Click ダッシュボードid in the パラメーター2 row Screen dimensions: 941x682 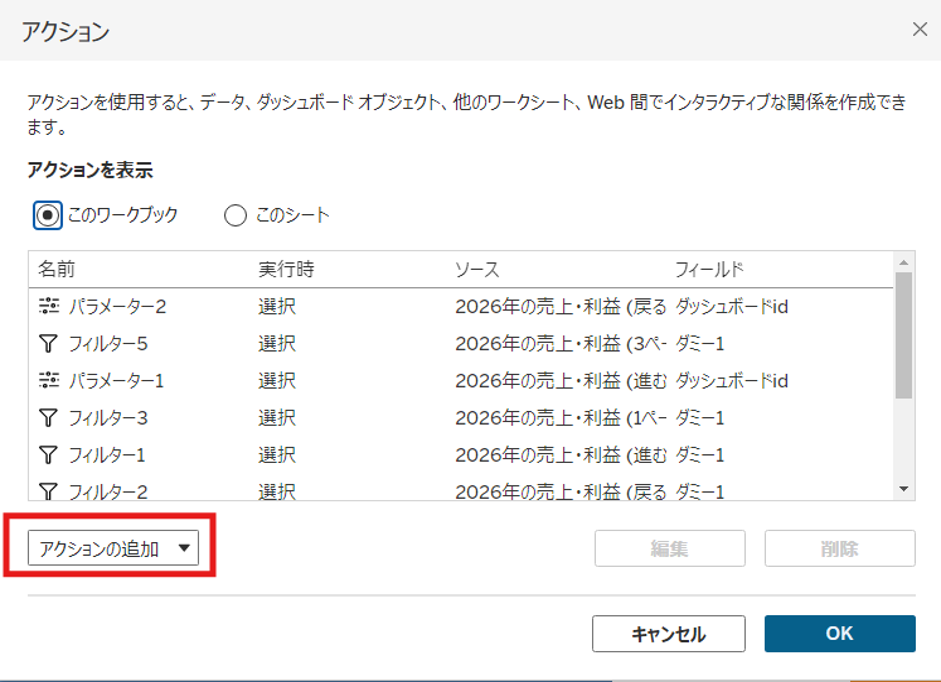point(732,306)
